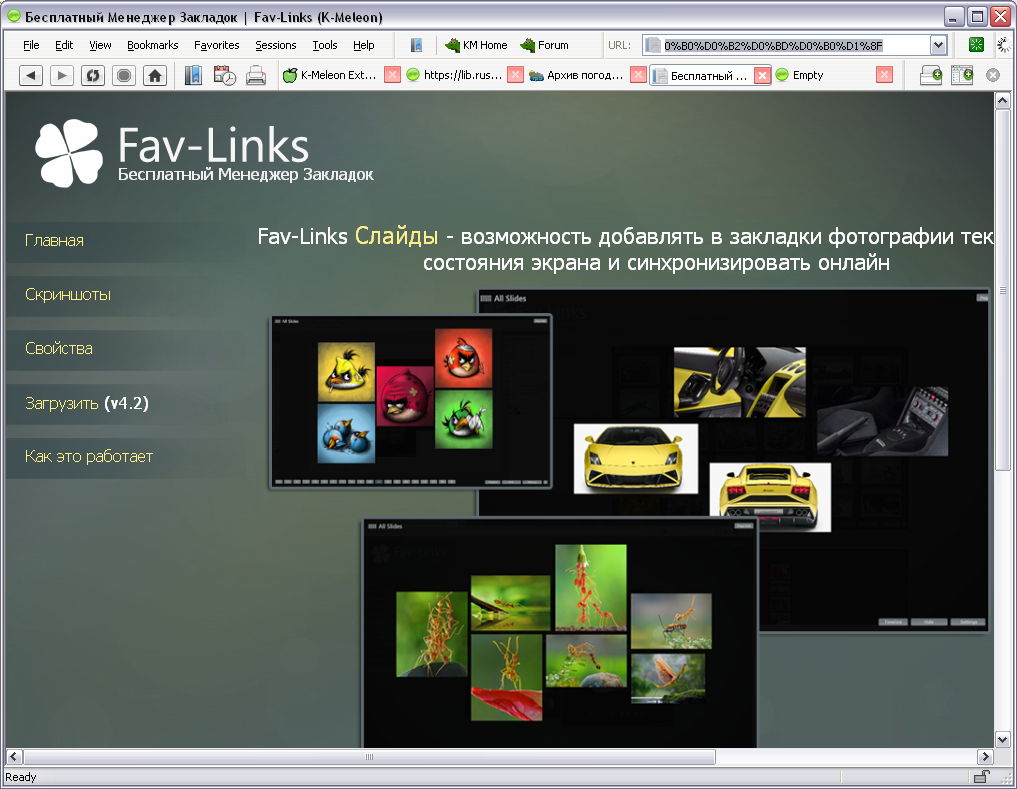Click horizontal scrollbar left arrow
This screenshot has height=789, width=1017.
14,757
